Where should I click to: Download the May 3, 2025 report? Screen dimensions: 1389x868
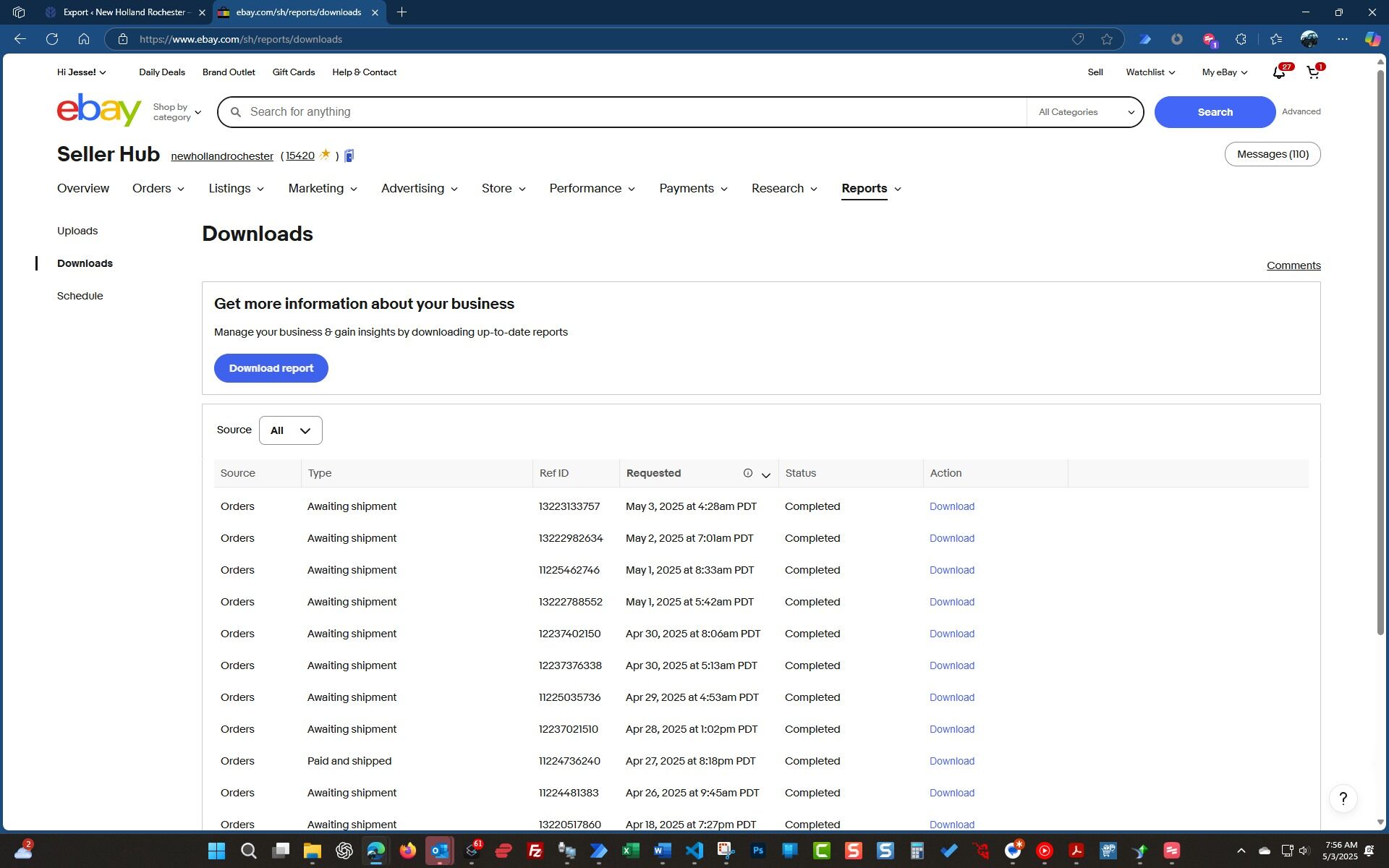(x=951, y=506)
